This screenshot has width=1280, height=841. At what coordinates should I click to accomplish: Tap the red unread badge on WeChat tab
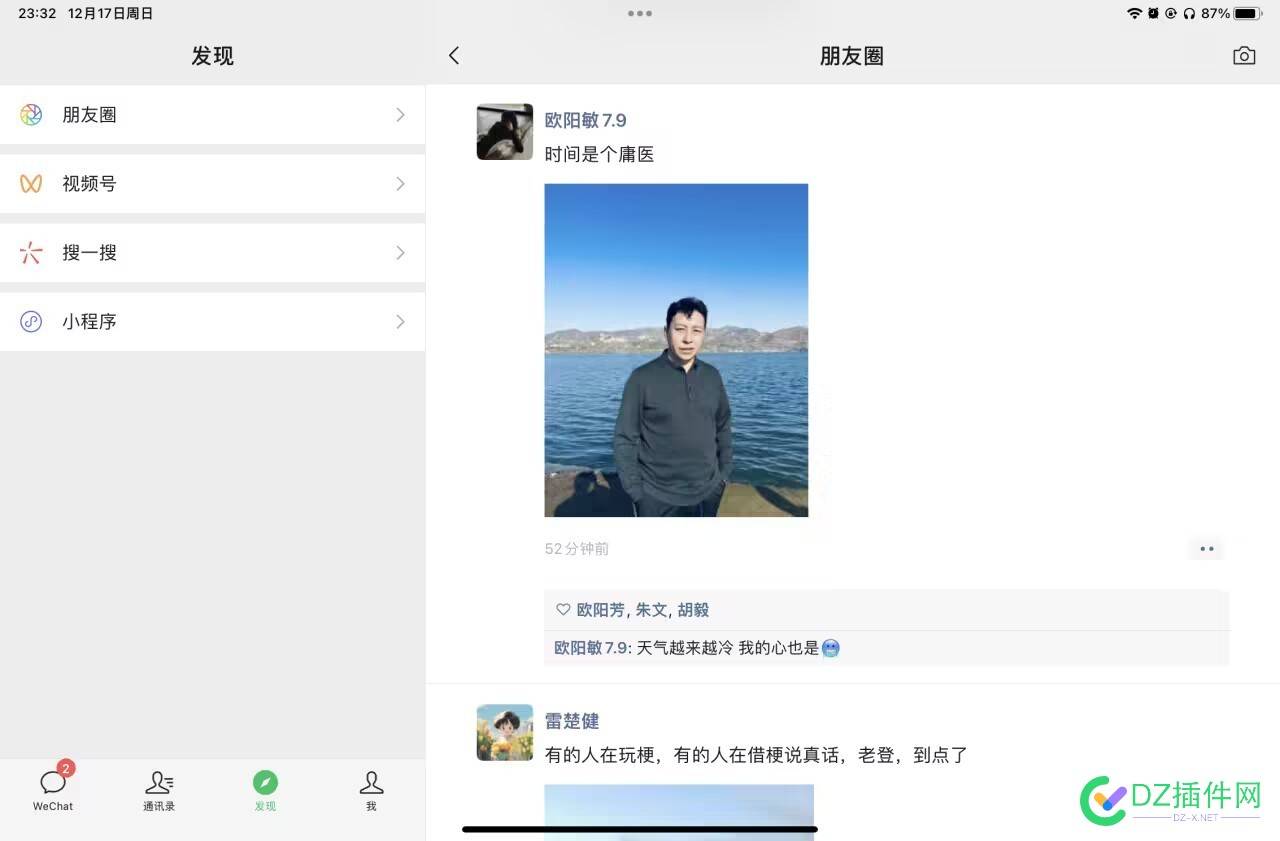pyautogui.click(x=66, y=768)
